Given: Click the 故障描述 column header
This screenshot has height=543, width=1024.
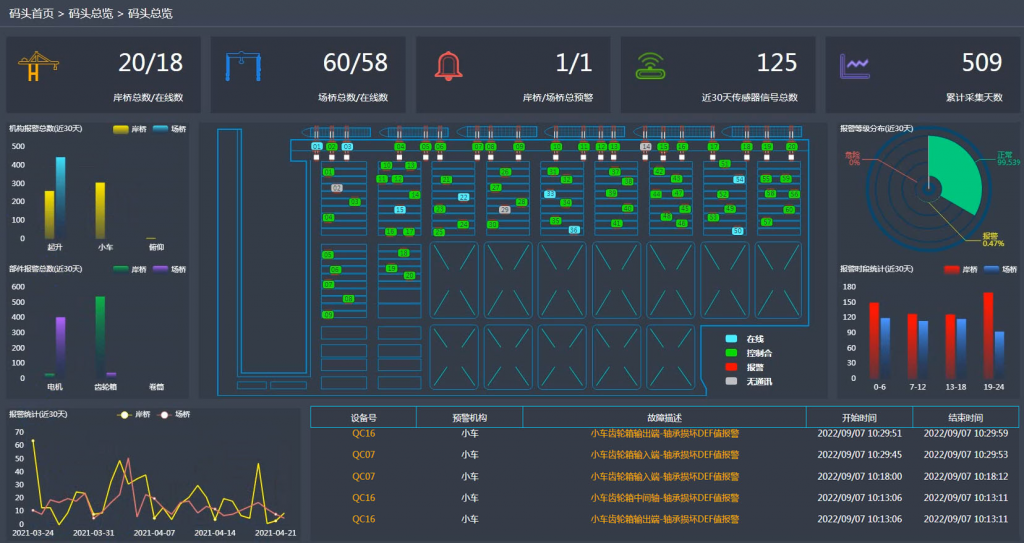Looking at the screenshot, I should coord(664,418).
